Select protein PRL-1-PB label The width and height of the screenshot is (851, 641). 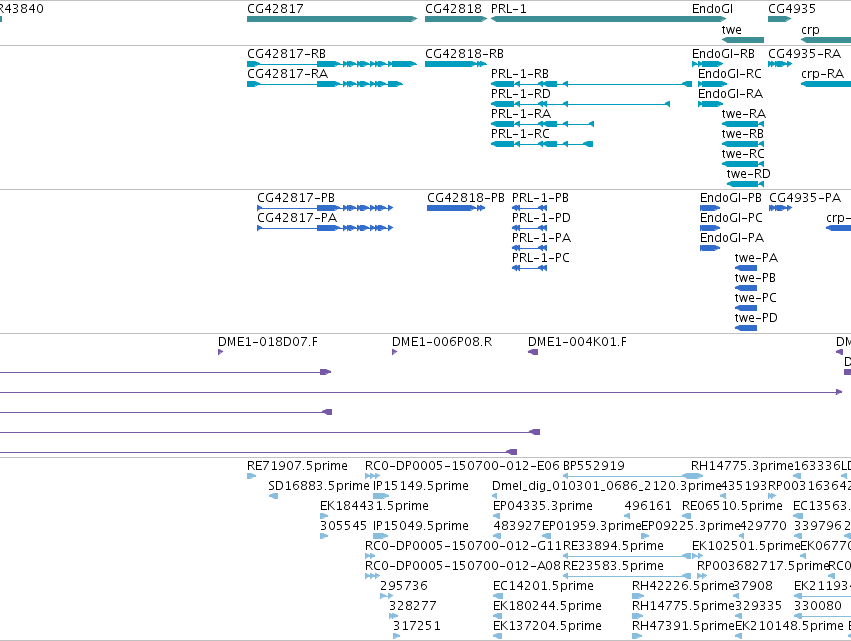540,198
